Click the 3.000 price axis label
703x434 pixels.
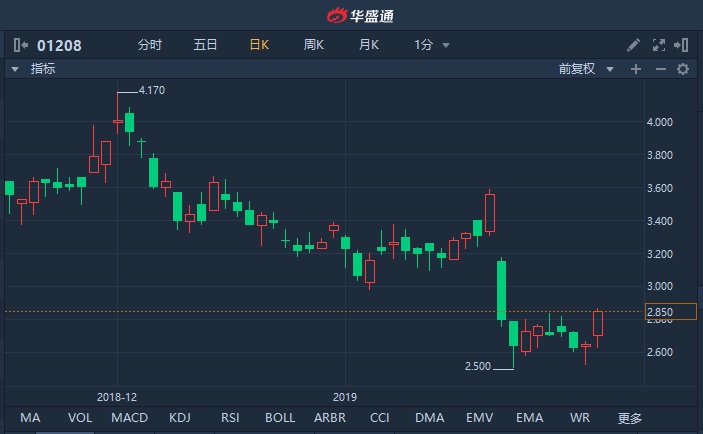660,286
